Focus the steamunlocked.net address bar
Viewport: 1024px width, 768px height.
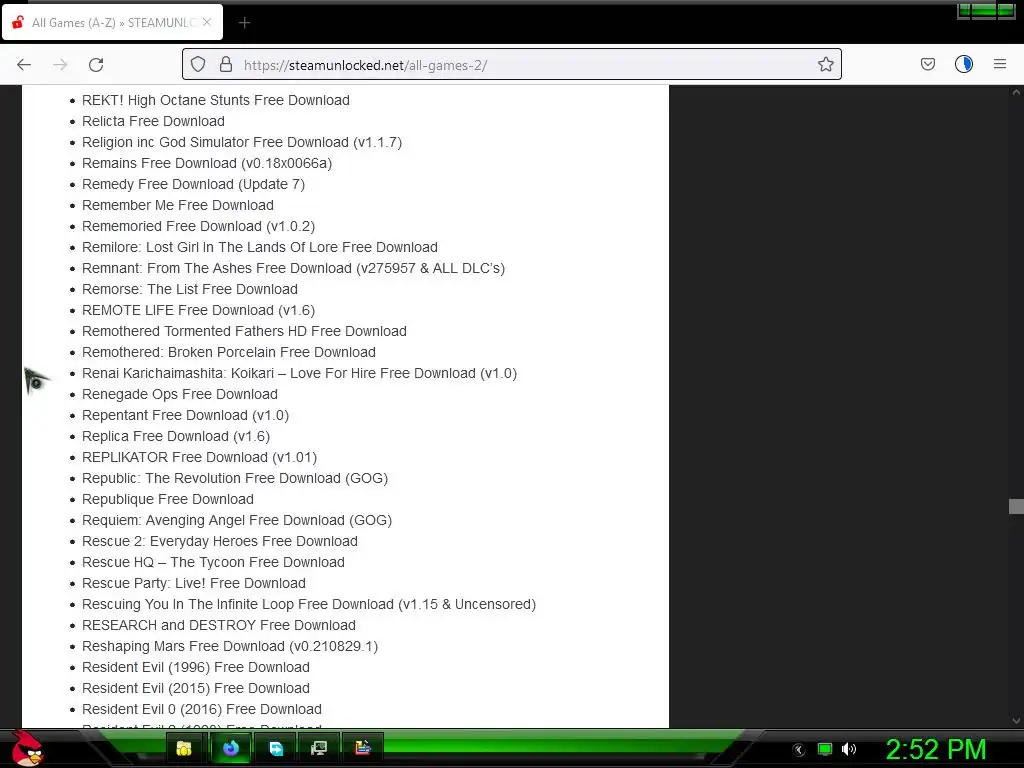coord(511,65)
